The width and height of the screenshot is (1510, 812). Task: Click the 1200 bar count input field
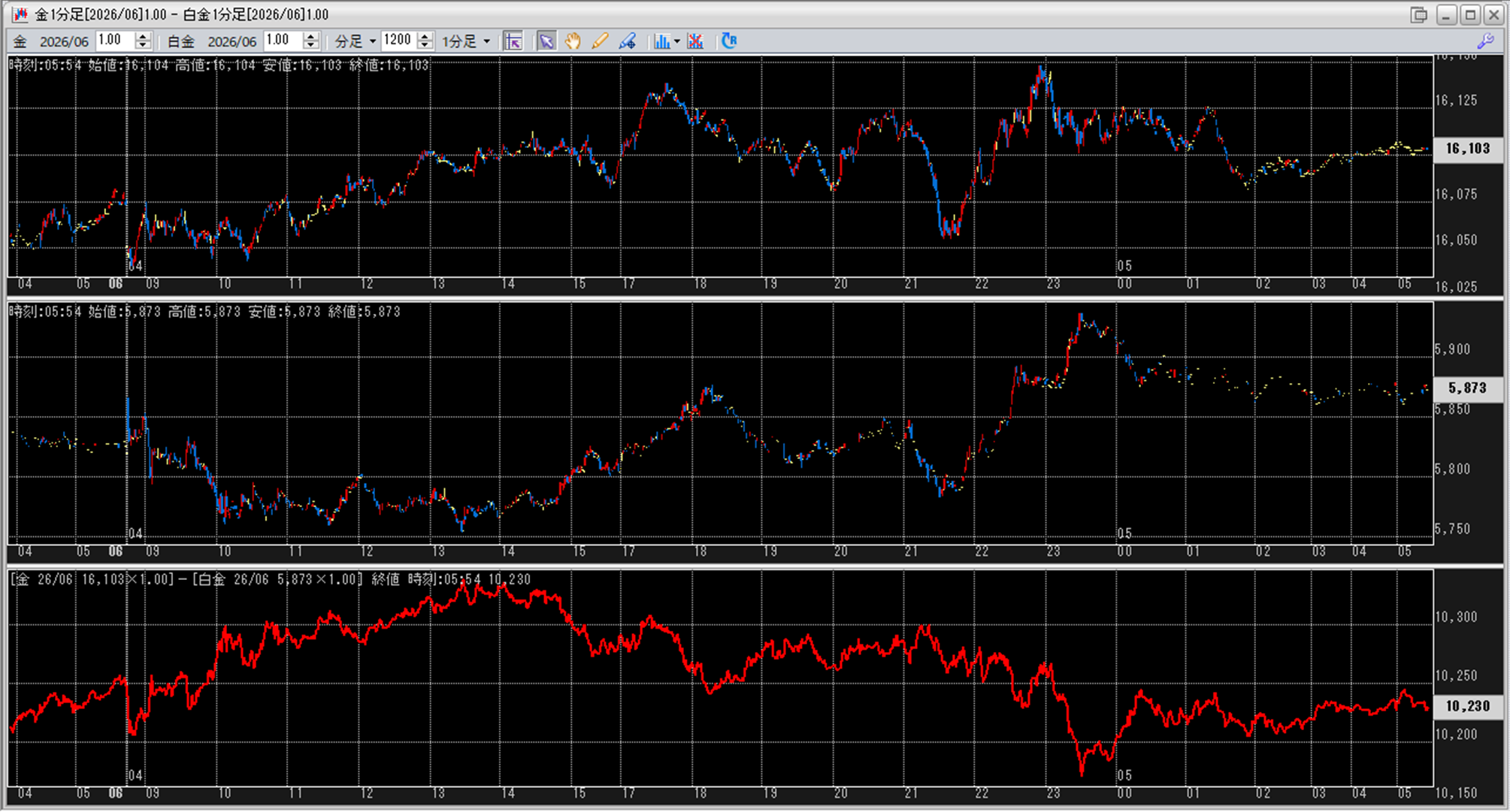point(398,41)
